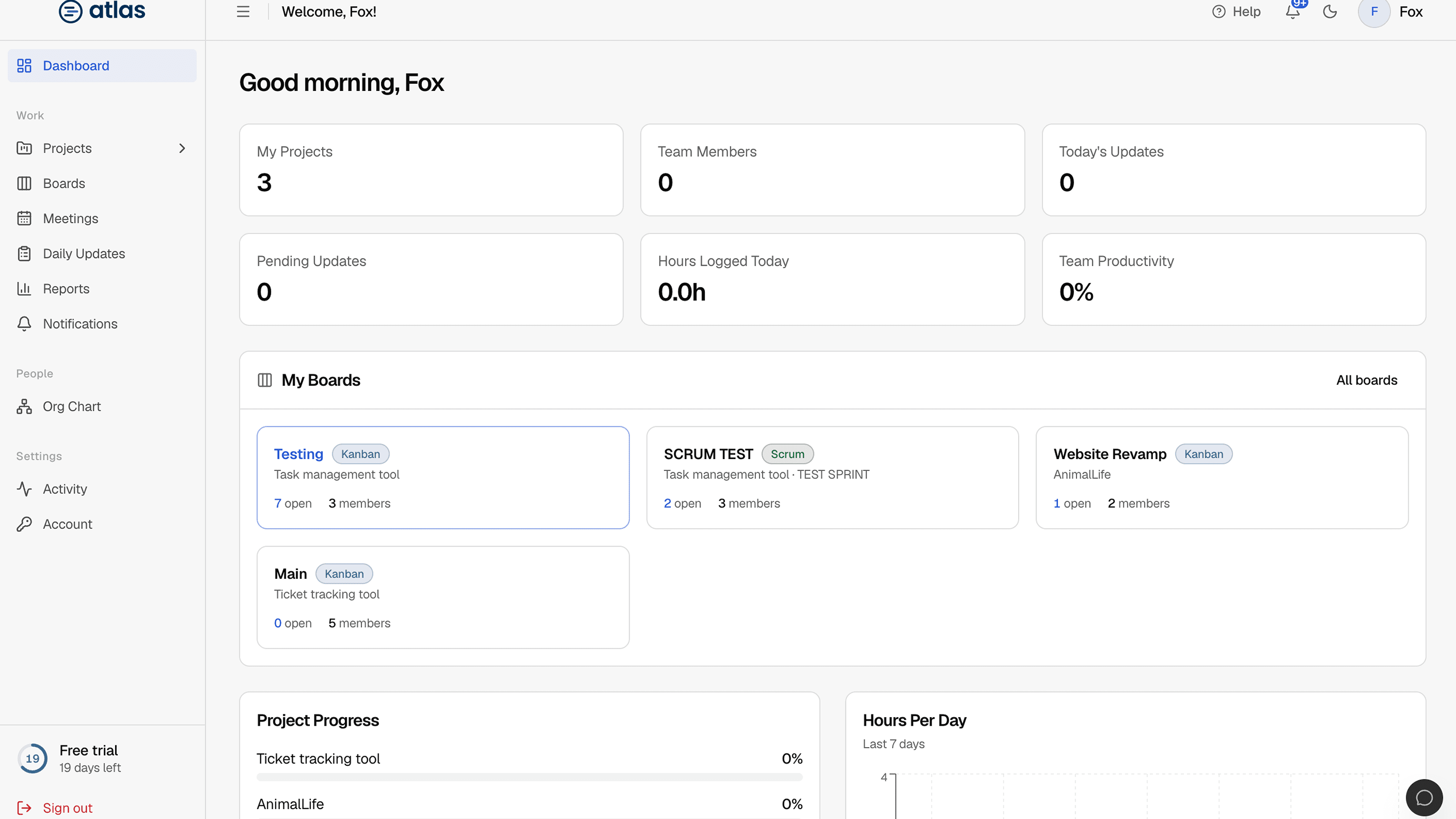Select Dashboard in the sidebar
The height and width of the screenshot is (819, 1456).
pyautogui.click(x=102, y=66)
